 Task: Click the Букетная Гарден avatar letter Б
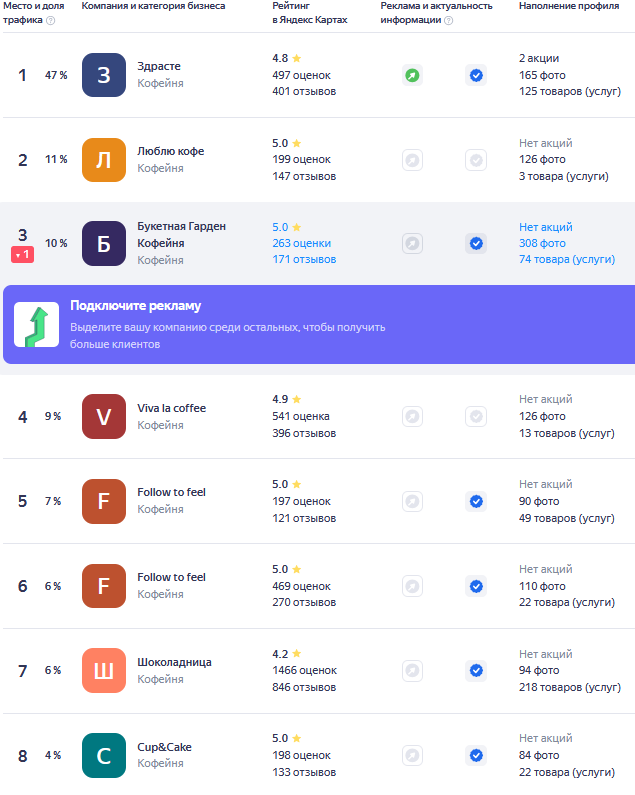tap(104, 244)
